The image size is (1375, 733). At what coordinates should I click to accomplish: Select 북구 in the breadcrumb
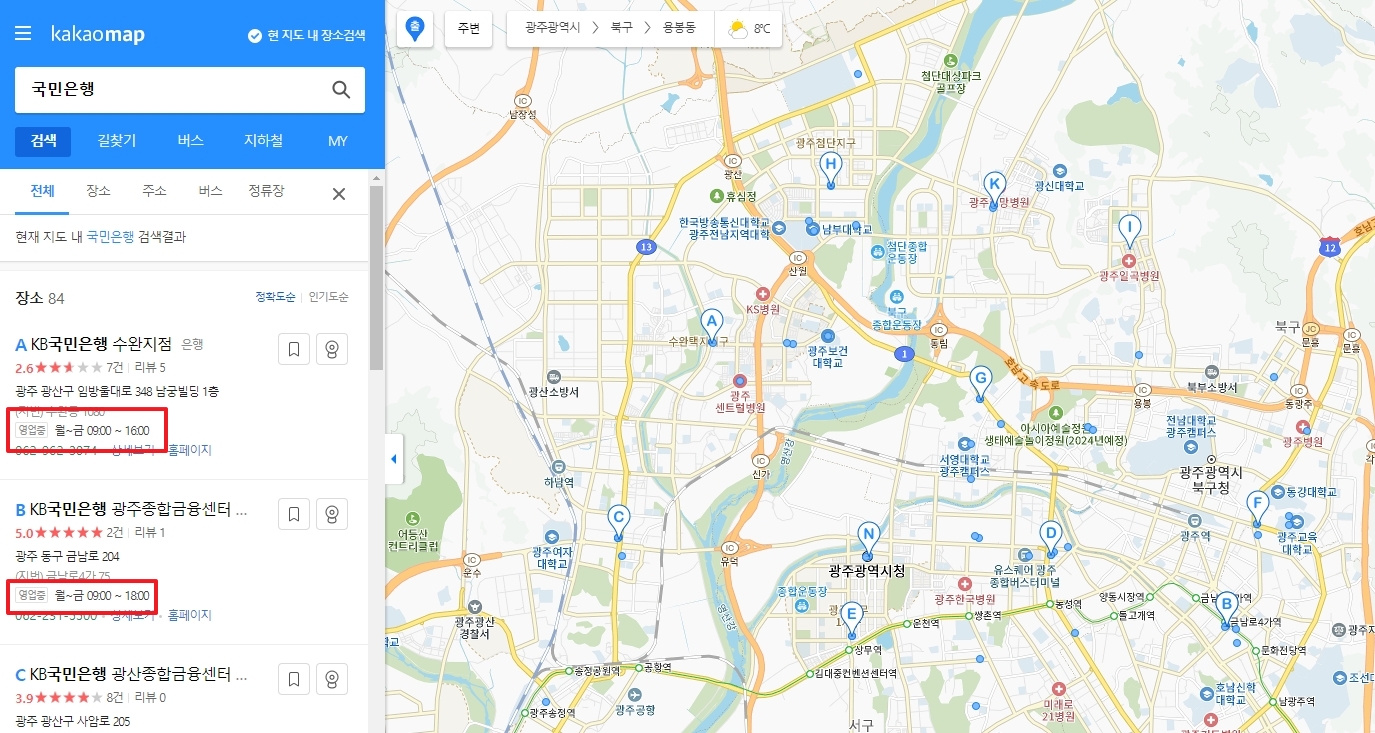[621, 29]
